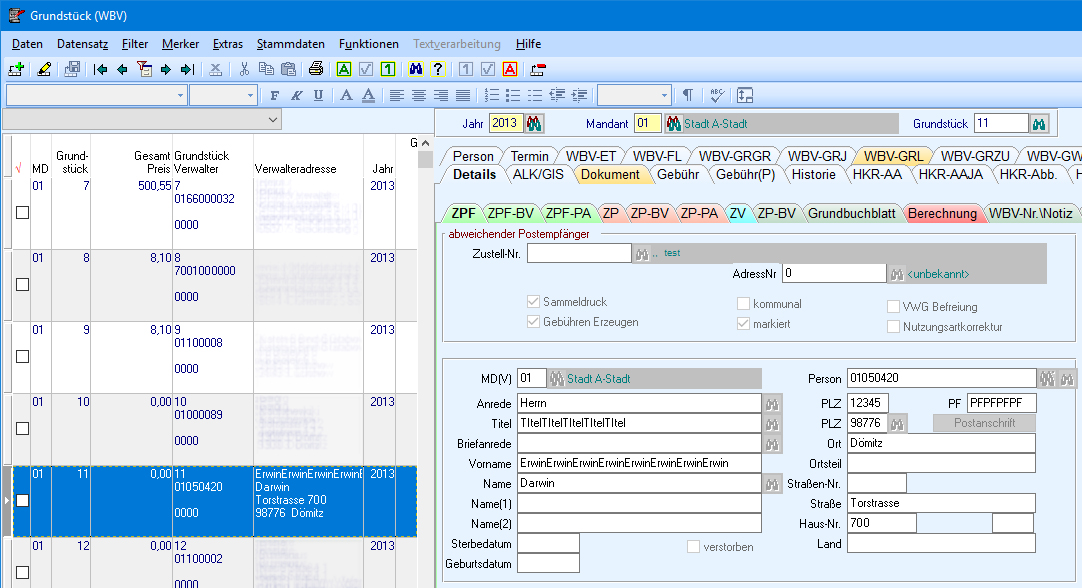Open search with the toolbar binoculars icon
This screenshot has width=1082, height=588.
pos(415,69)
